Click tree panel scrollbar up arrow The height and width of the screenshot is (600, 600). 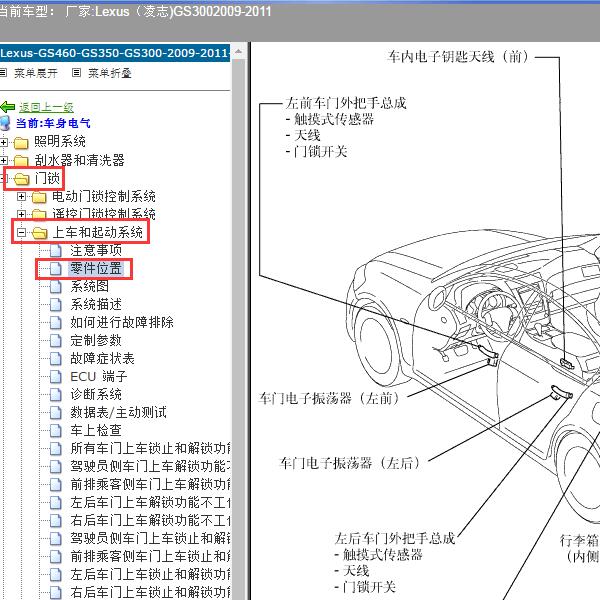[x=238, y=52]
